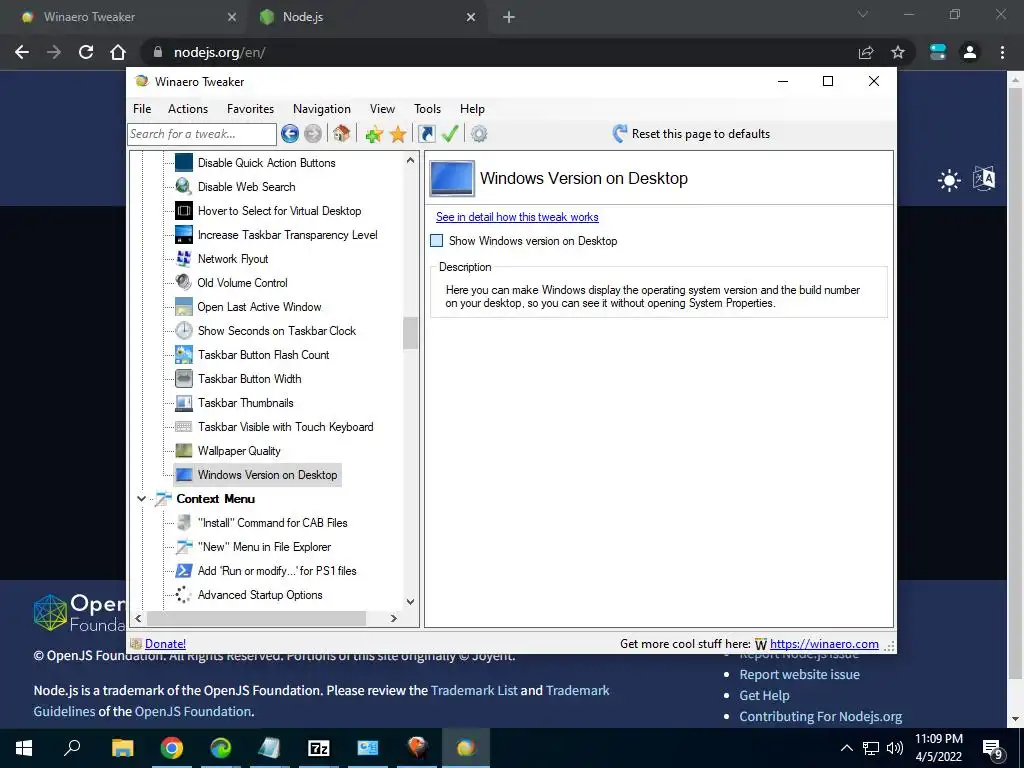Open favorites via gold star toolbar icon
Image resolution: width=1024 pixels, height=768 pixels.
tap(398, 135)
